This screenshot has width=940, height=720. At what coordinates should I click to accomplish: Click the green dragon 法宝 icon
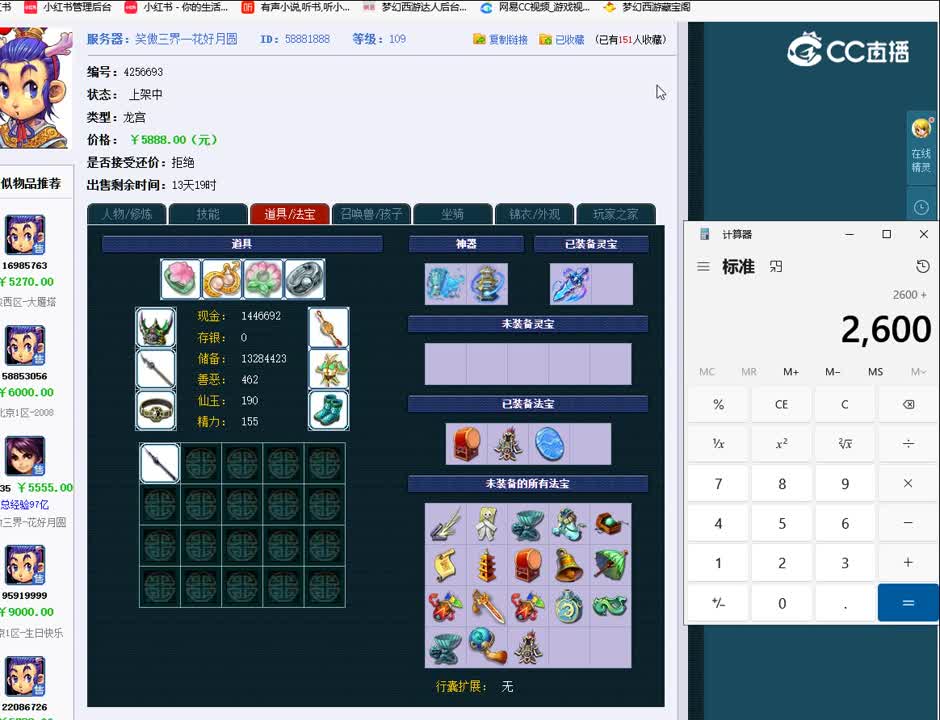[610, 605]
